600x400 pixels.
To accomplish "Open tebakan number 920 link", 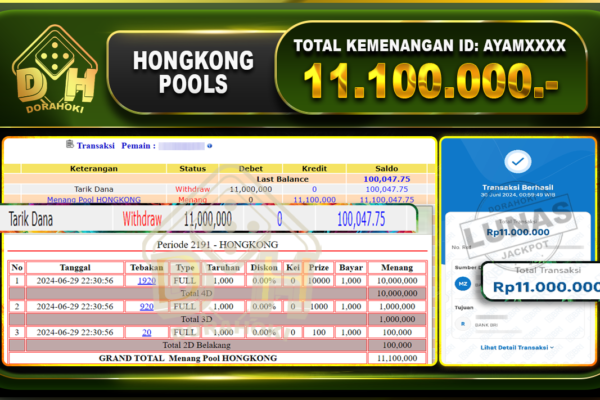I will tap(147, 306).
